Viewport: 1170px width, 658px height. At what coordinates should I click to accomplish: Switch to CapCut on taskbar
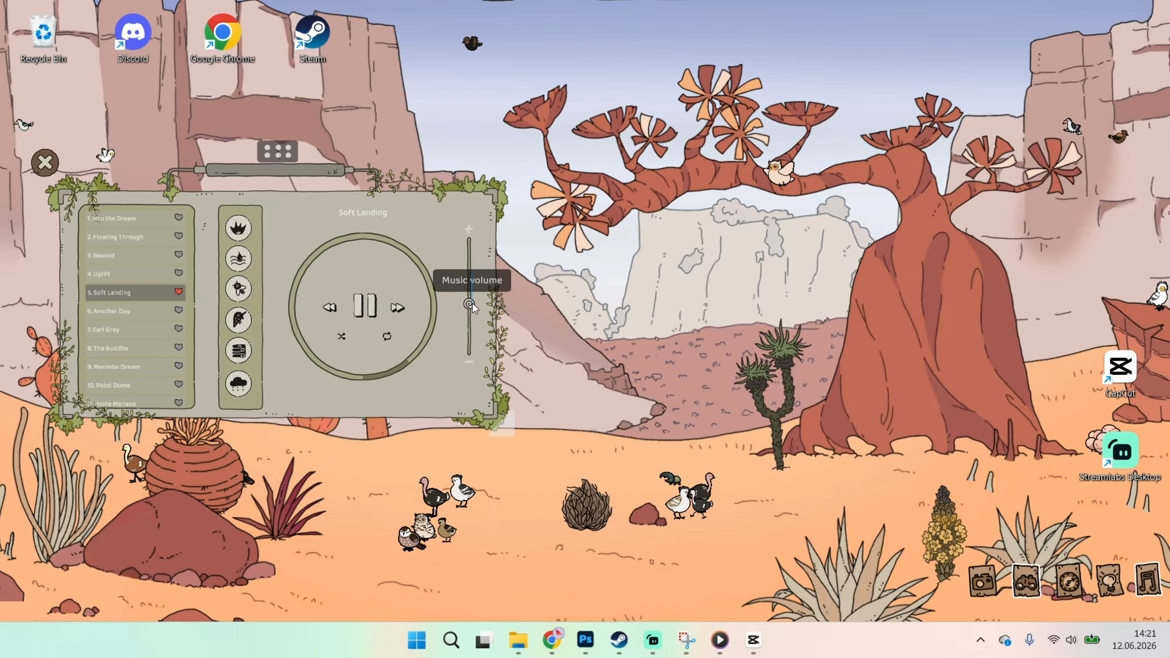pos(753,640)
